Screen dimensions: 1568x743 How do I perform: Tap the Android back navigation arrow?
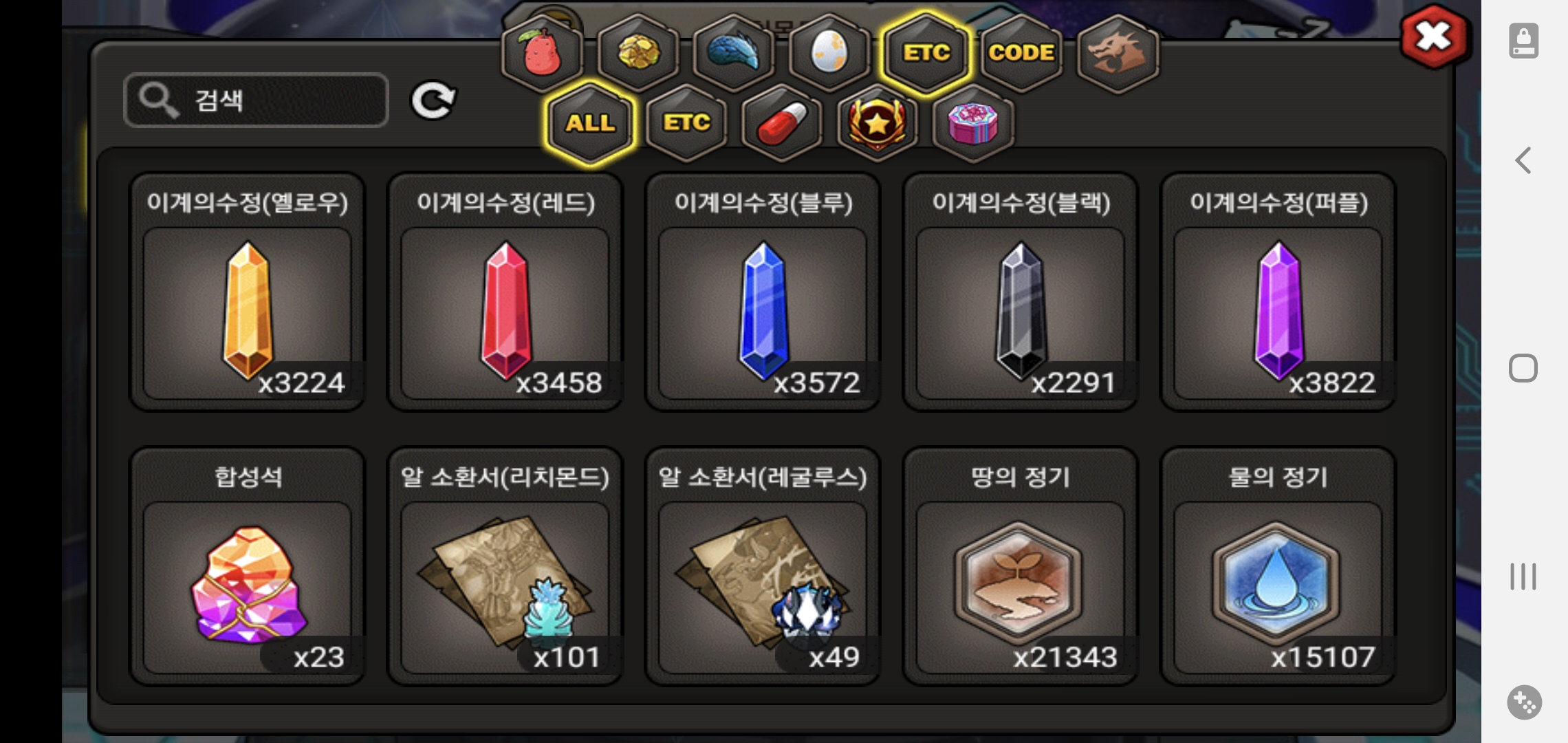[1523, 160]
